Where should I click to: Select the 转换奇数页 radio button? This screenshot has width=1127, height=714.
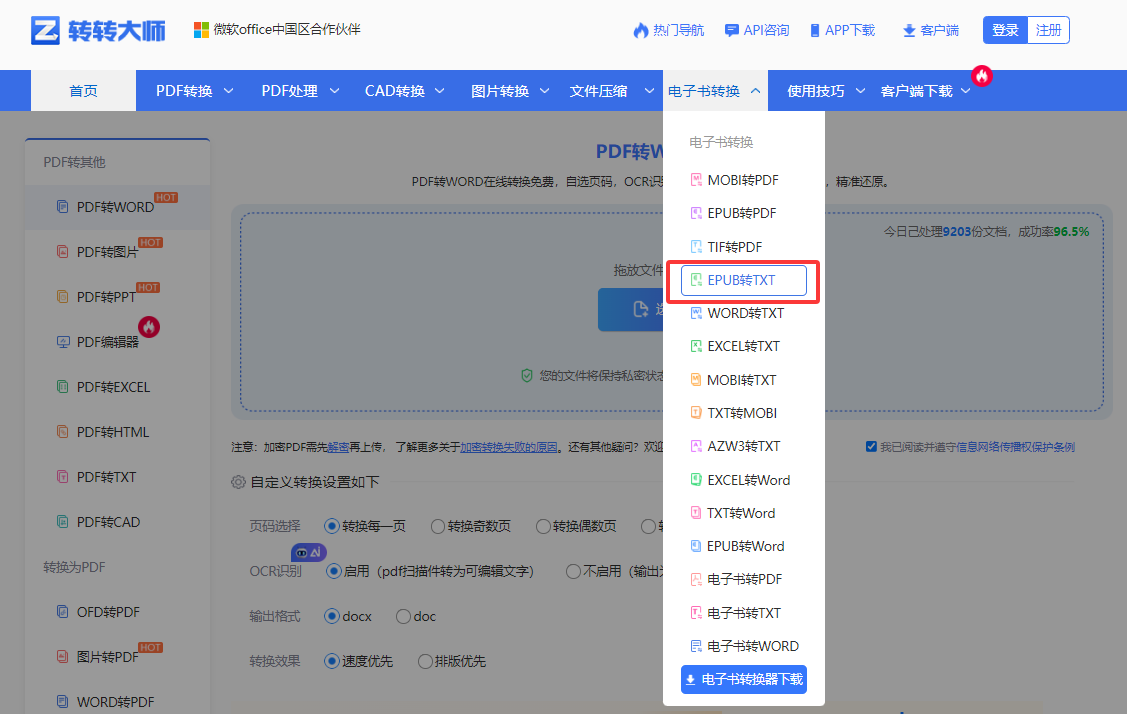[438, 526]
